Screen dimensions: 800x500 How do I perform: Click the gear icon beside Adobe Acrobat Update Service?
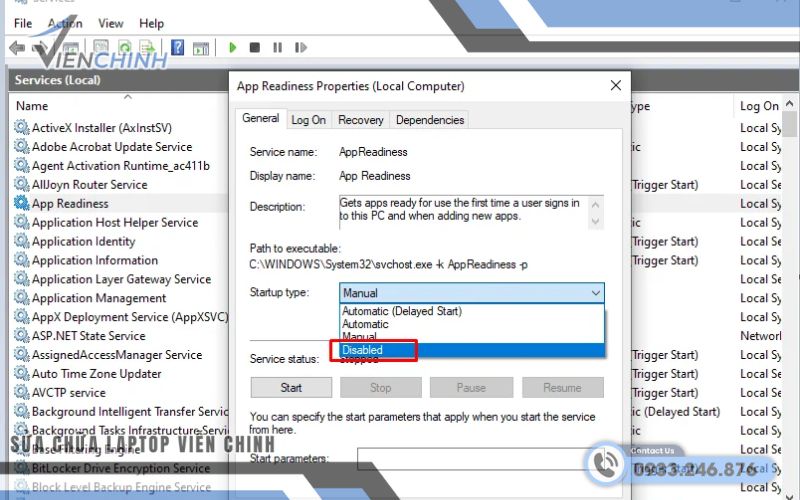tap(21, 146)
